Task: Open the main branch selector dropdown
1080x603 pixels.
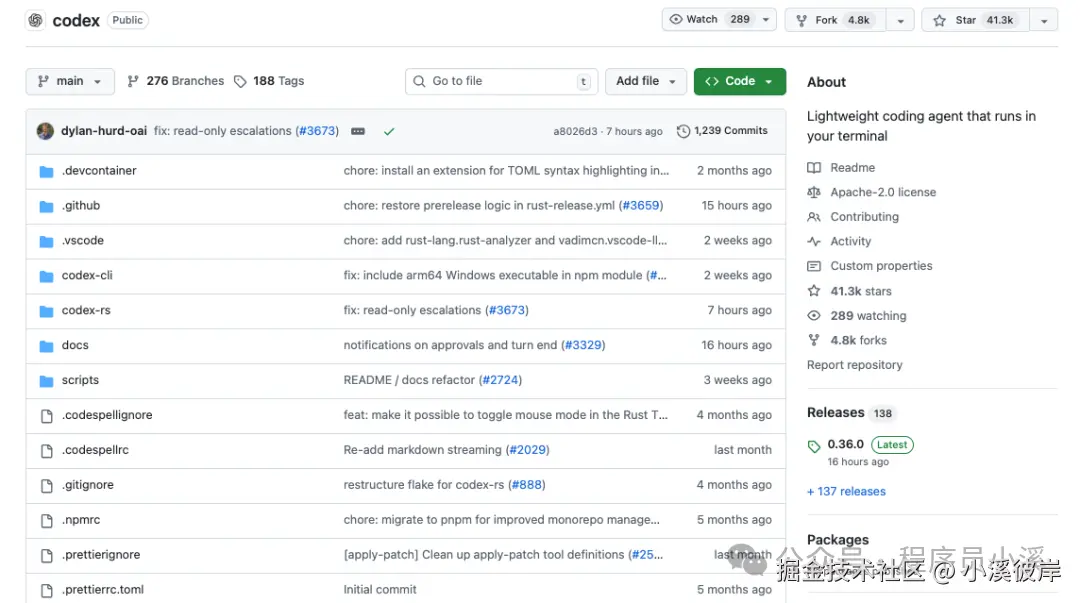Action: click(x=70, y=81)
